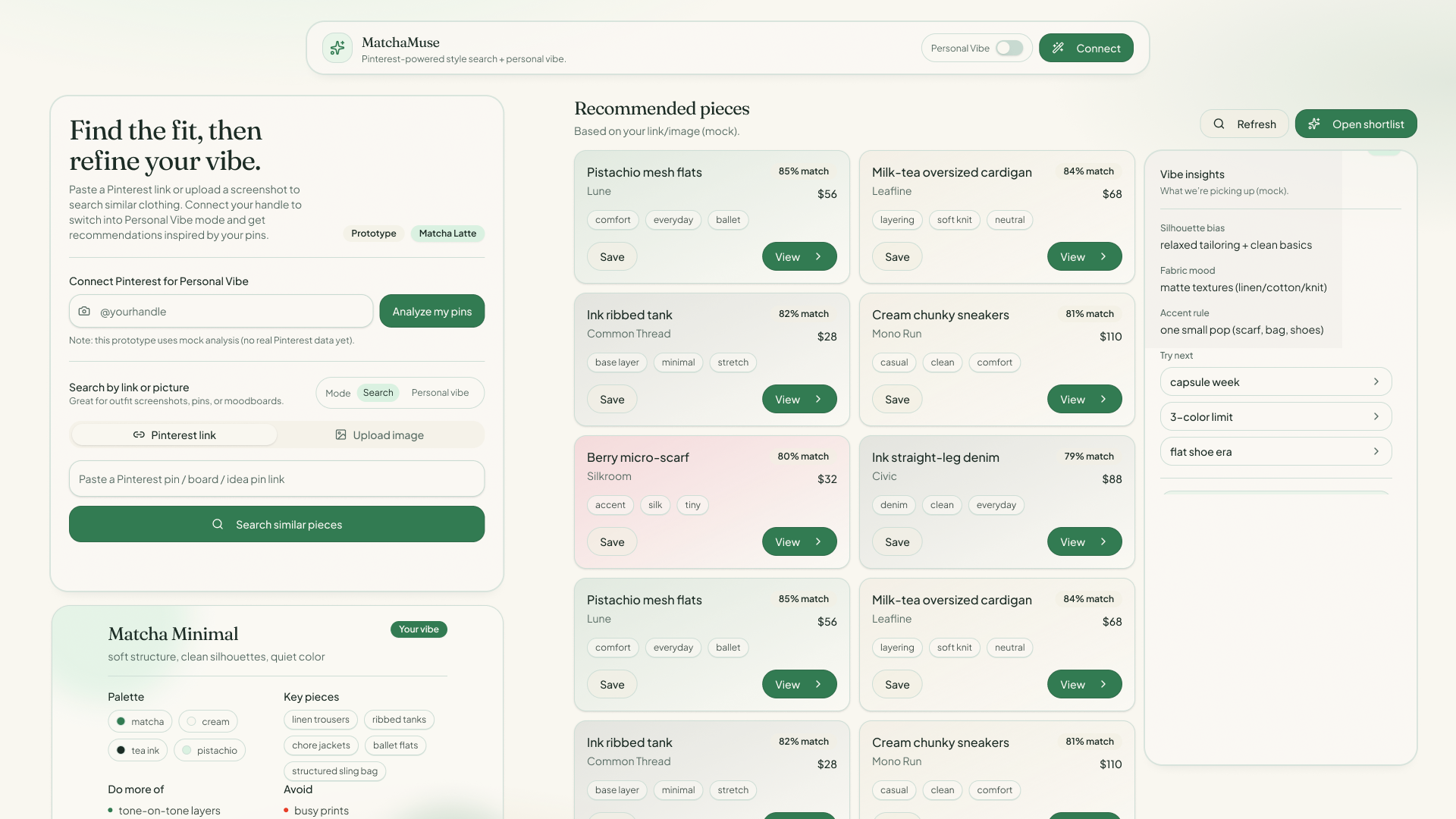Click 79% match badge on denim card
The height and width of the screenshot is (819, 1456).
pos(1089,457)
